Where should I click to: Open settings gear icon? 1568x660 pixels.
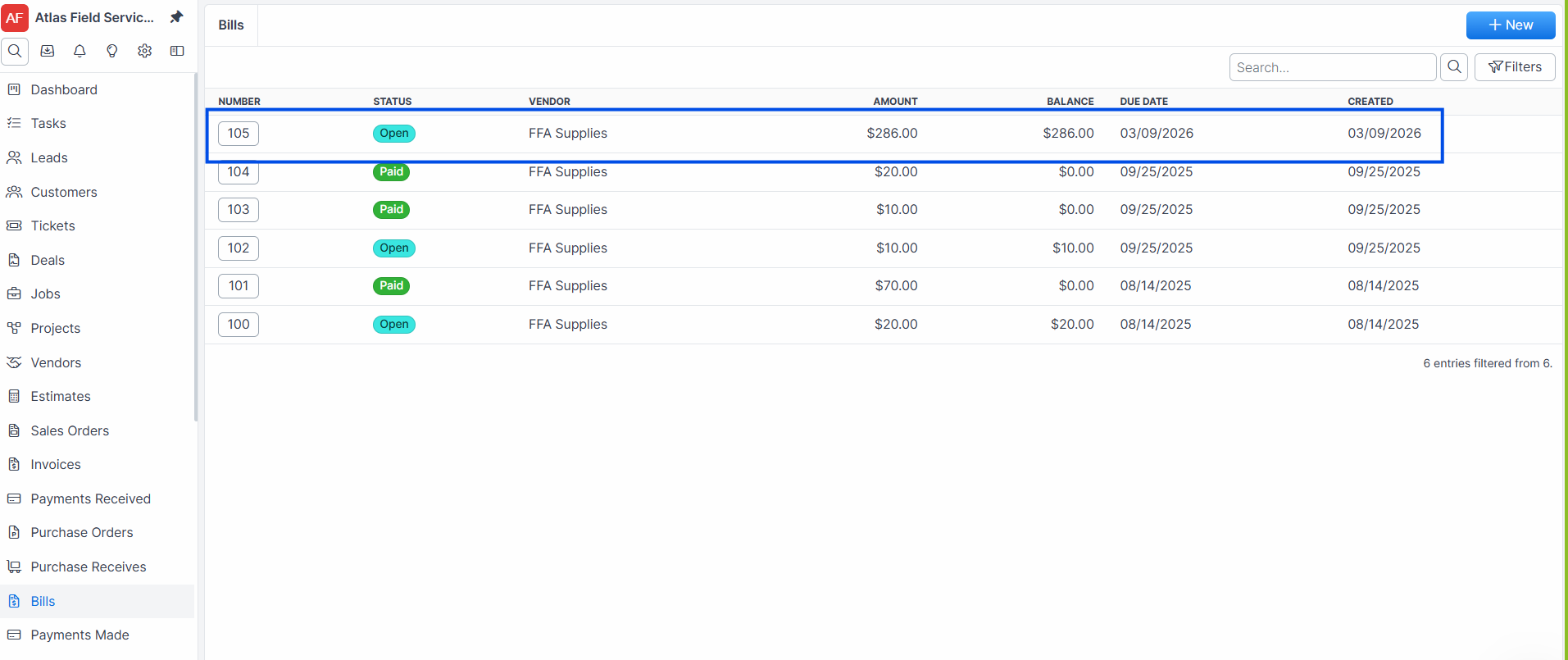point(144,51)
